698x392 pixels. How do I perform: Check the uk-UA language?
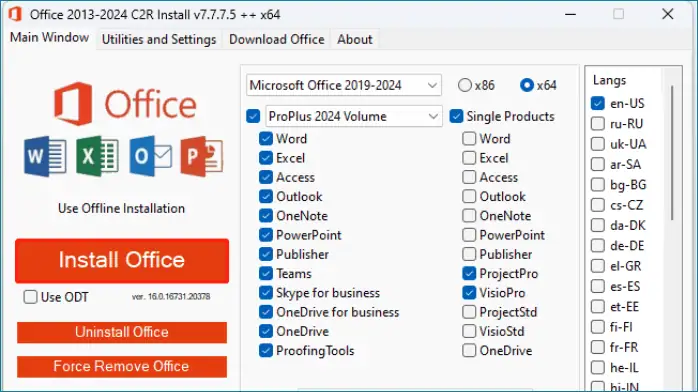597,144
